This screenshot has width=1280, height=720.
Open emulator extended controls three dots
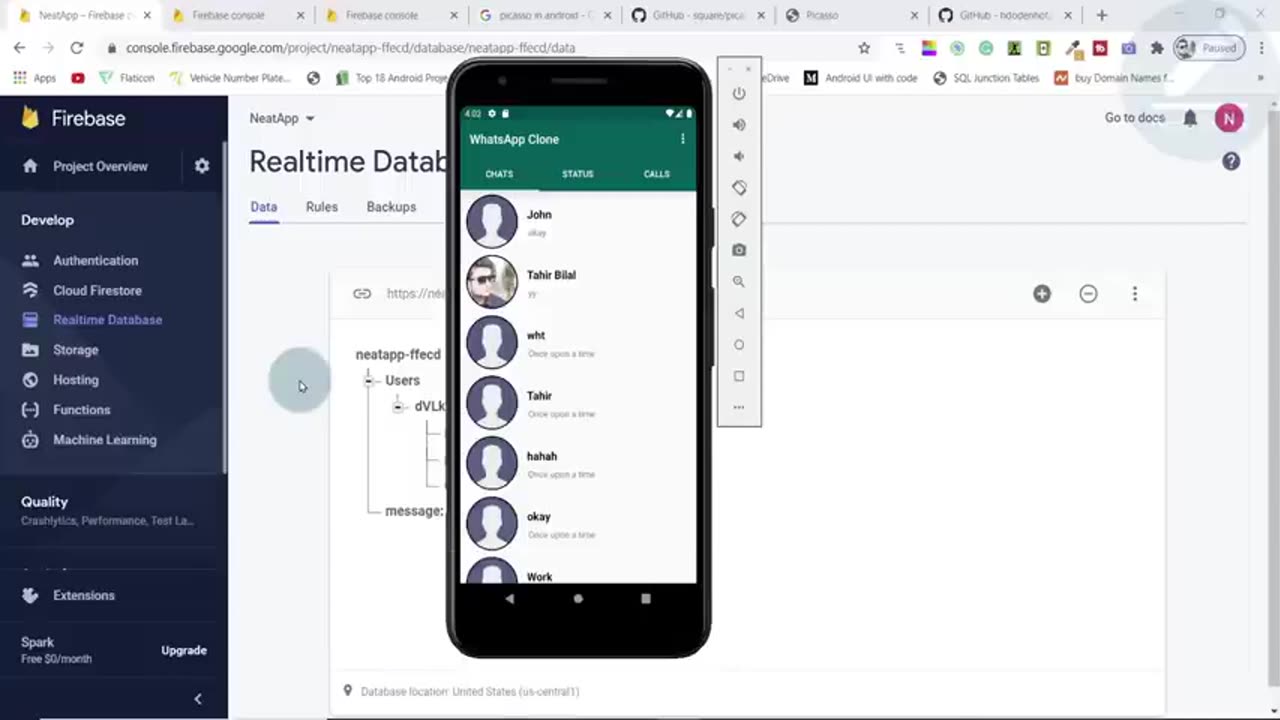(739, 407)
